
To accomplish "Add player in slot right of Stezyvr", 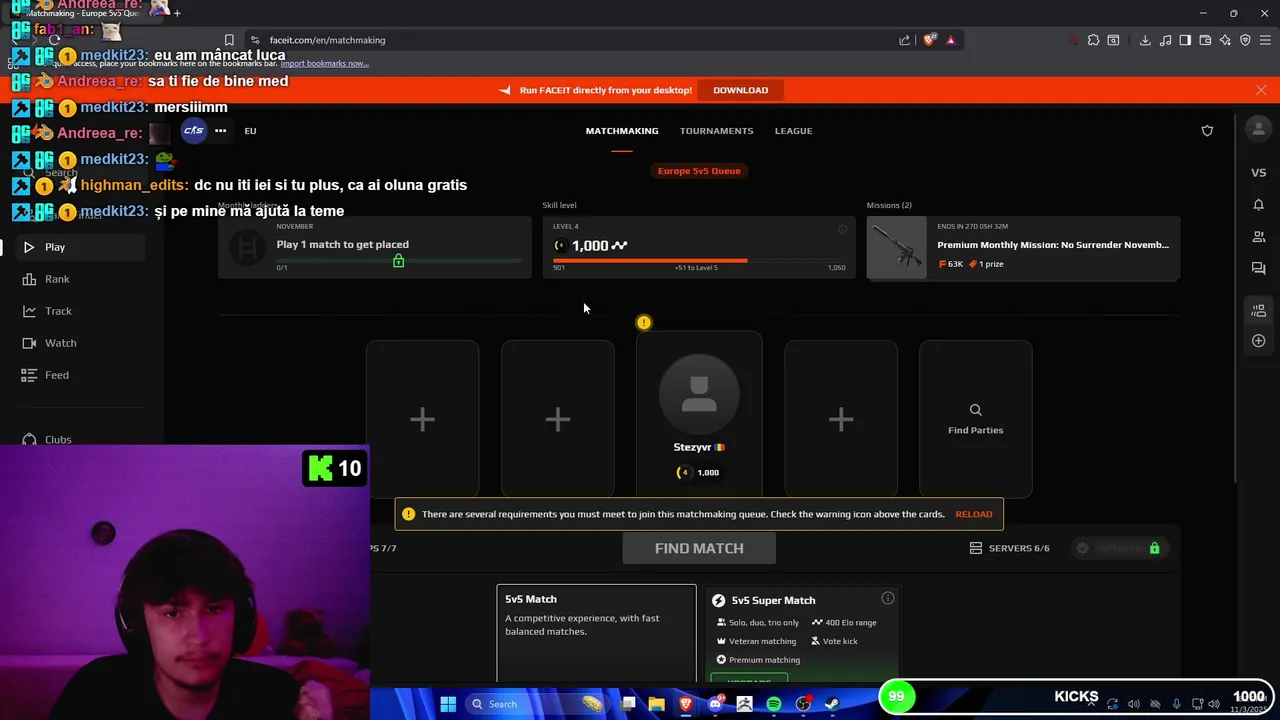I will 841,419.
